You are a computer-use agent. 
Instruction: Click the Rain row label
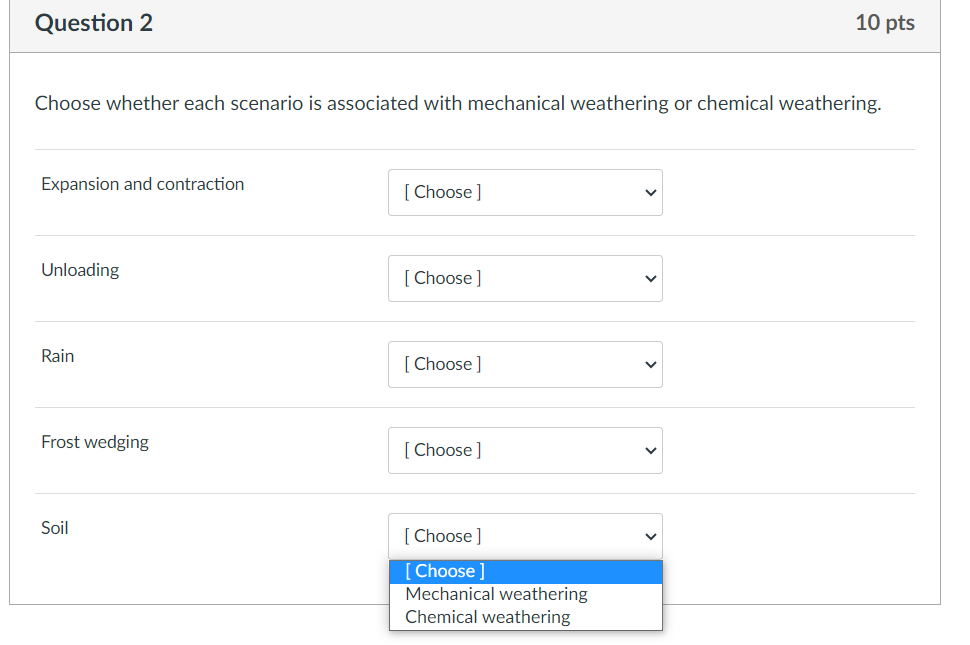tap(58, 356)
